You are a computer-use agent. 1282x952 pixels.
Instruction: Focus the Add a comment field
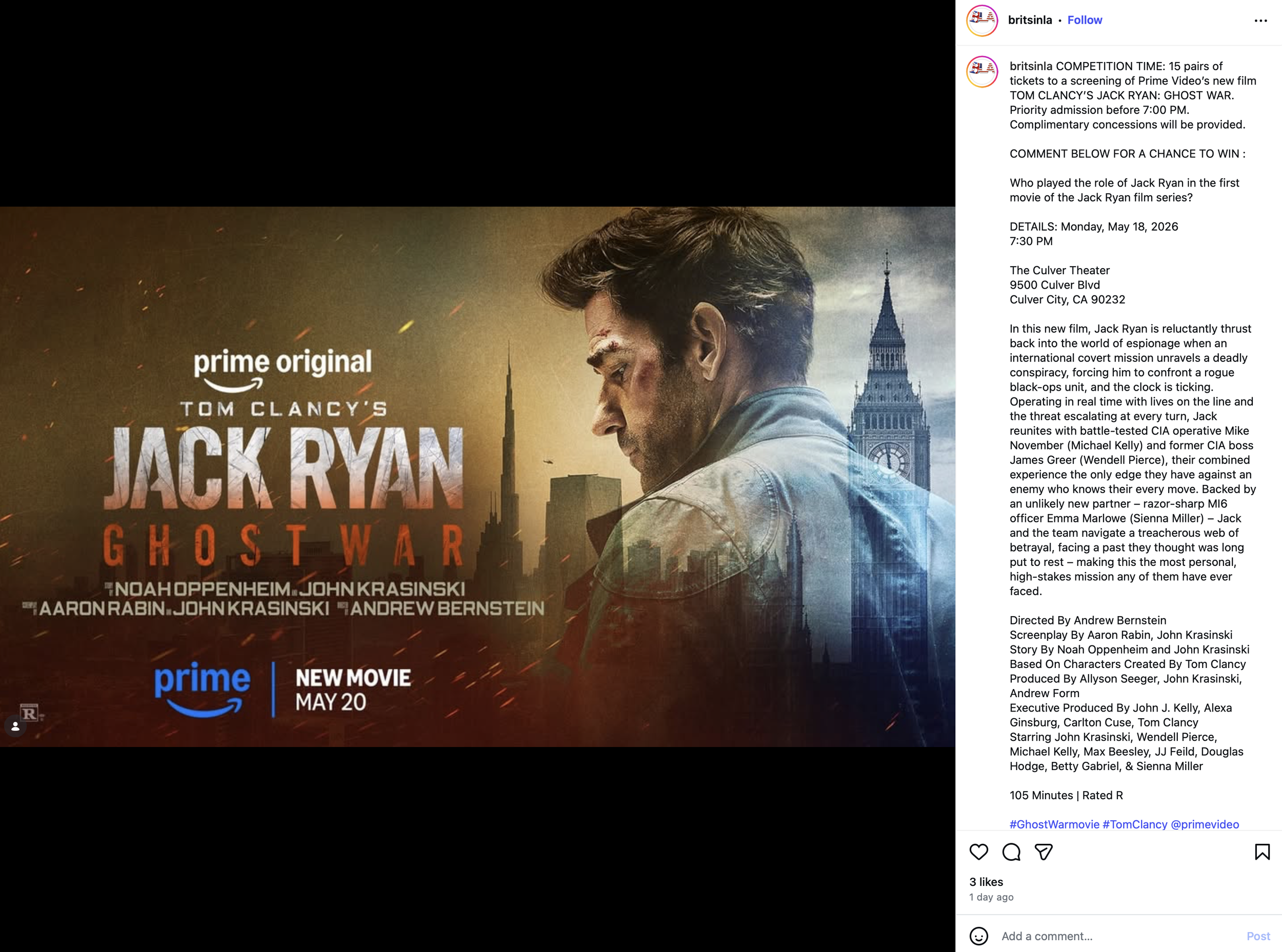click(1118, 936)
